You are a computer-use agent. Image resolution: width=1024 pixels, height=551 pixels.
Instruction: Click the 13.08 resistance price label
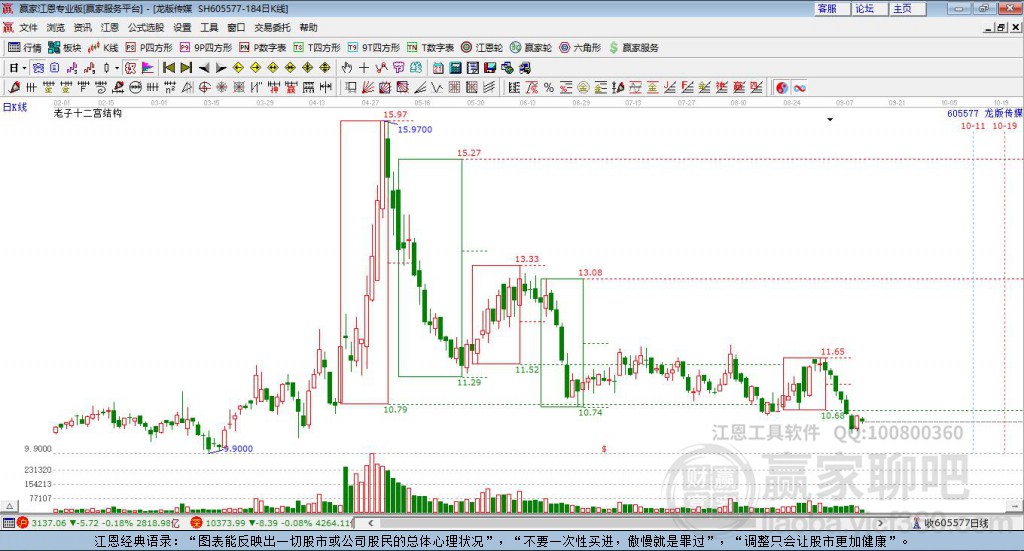point(590,272)
